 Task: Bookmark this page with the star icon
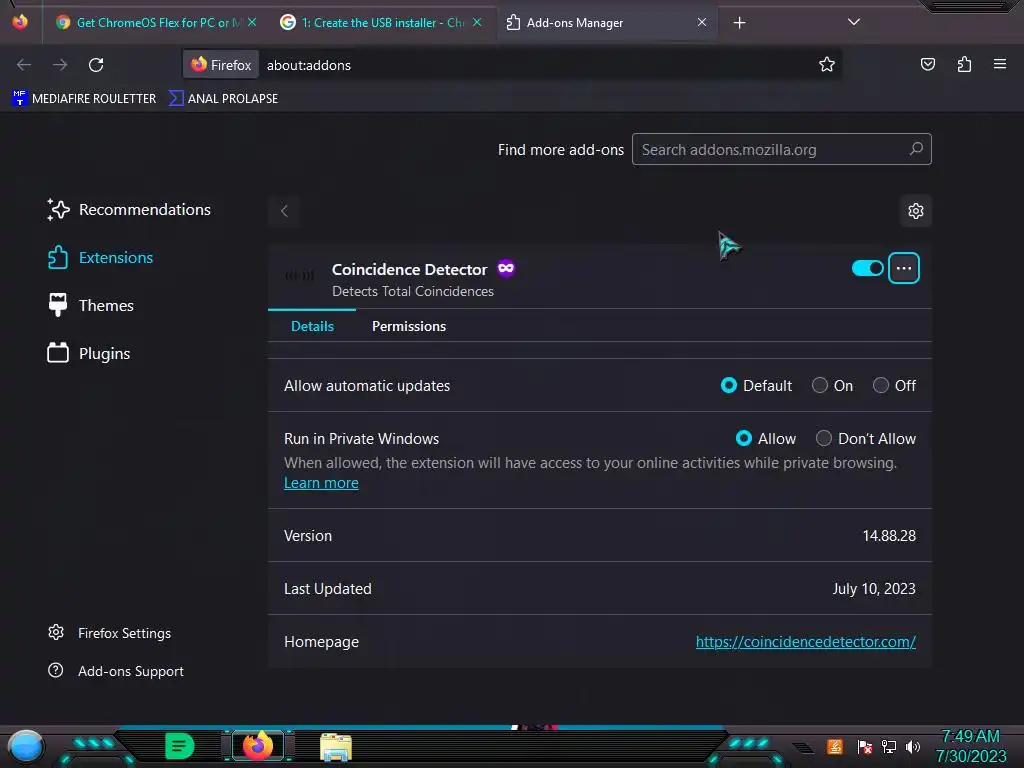[x=827, y=64]
